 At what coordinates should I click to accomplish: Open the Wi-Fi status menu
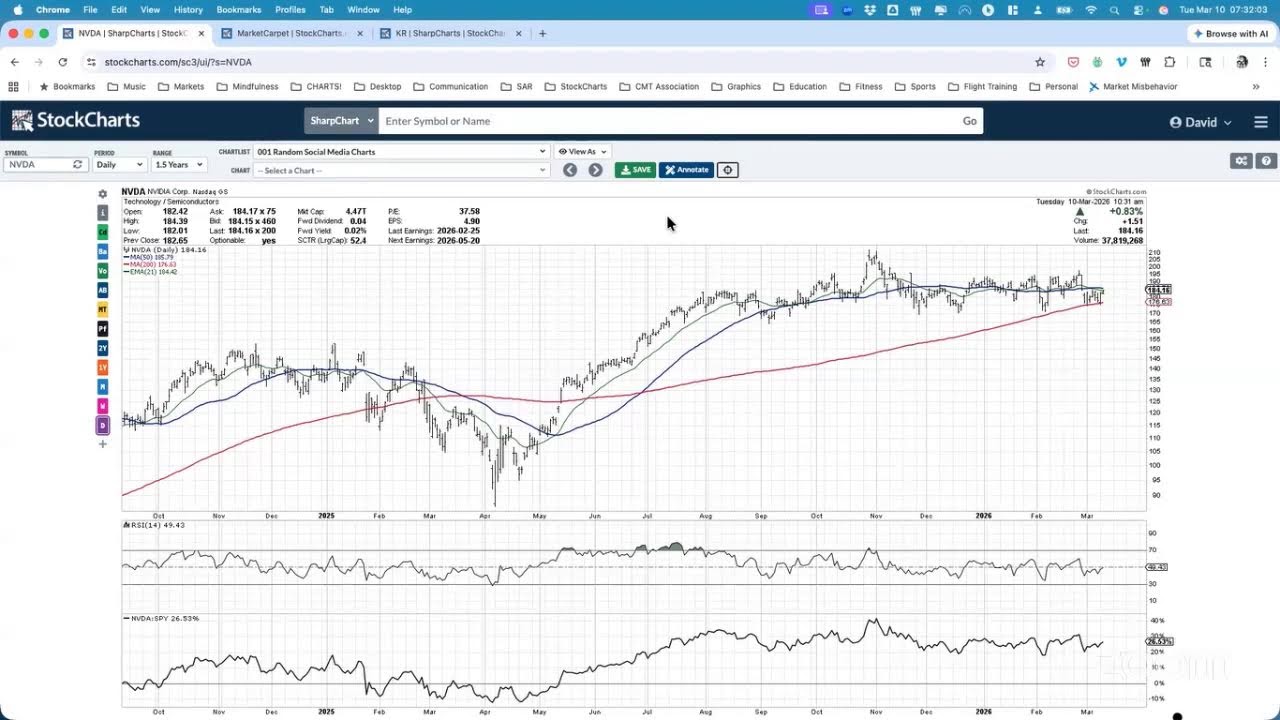tap(1090, 10)
